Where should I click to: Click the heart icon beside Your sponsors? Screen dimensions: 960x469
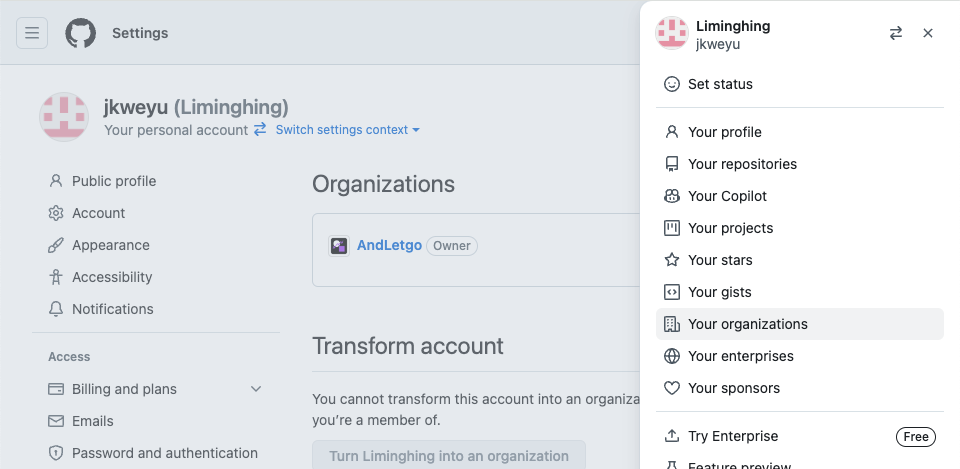coord(672,388)
